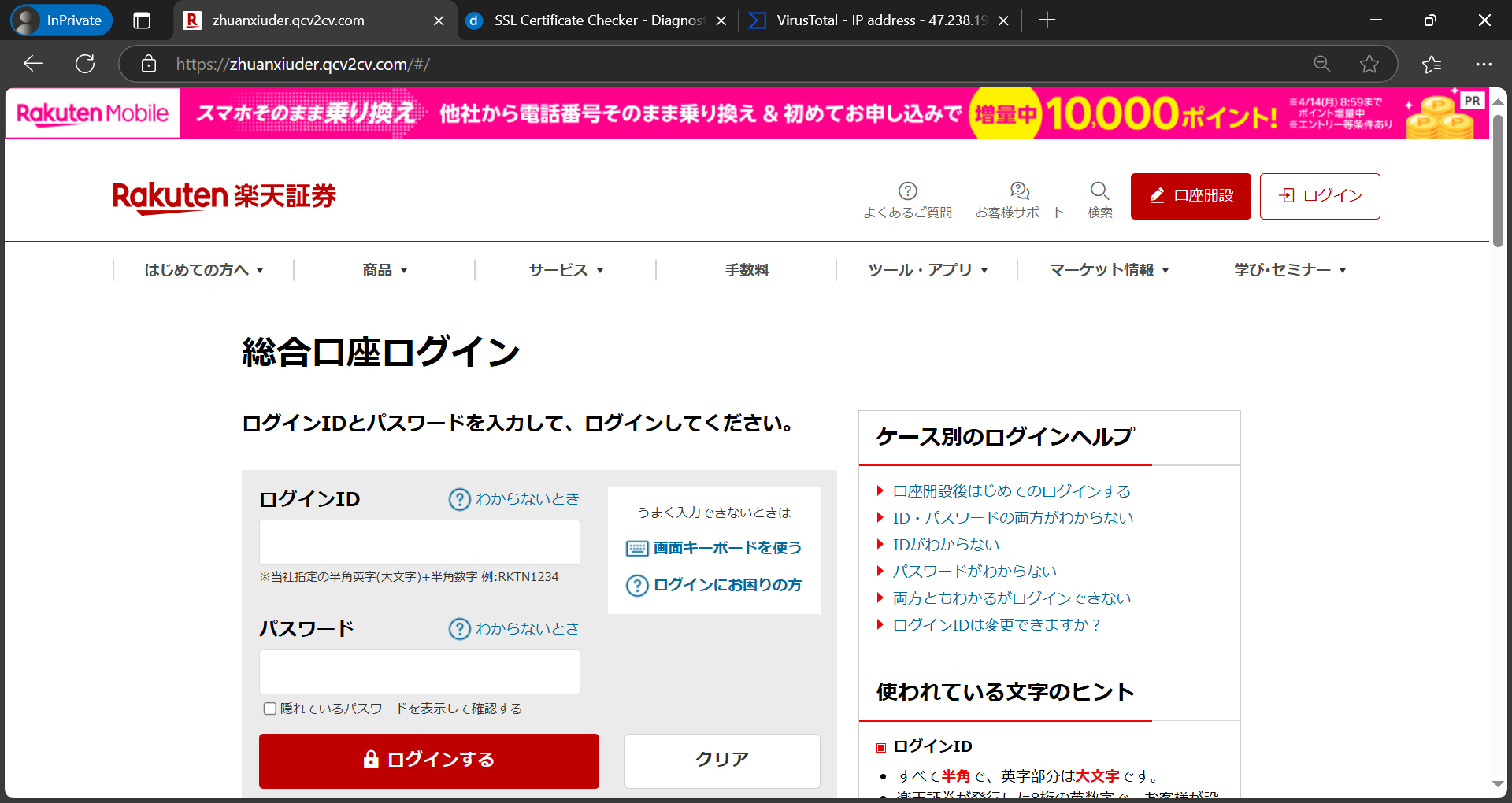This screenshot has width=1512, height=803.
Task: Click the zoom magnifier icon in address bar
Action: 1322,64
